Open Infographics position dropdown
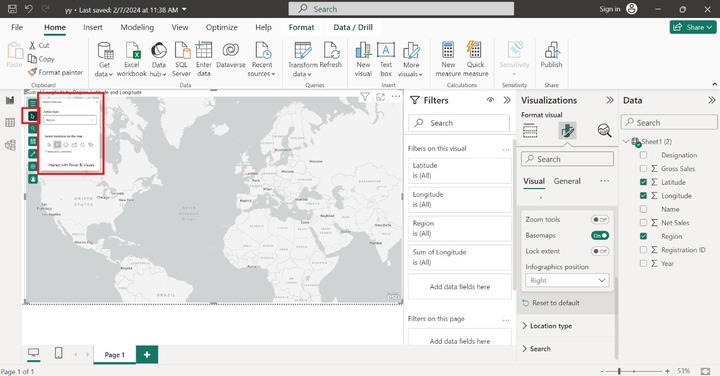The width and height of the screenshot is (720, 376). point(567,280)
